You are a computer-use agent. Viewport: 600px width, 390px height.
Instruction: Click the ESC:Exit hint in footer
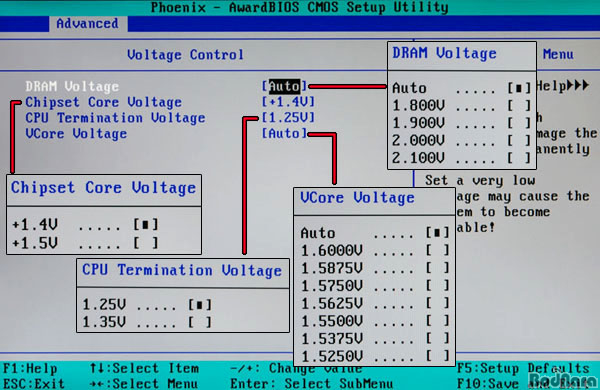pyautogui.click(x=34, y=383)
